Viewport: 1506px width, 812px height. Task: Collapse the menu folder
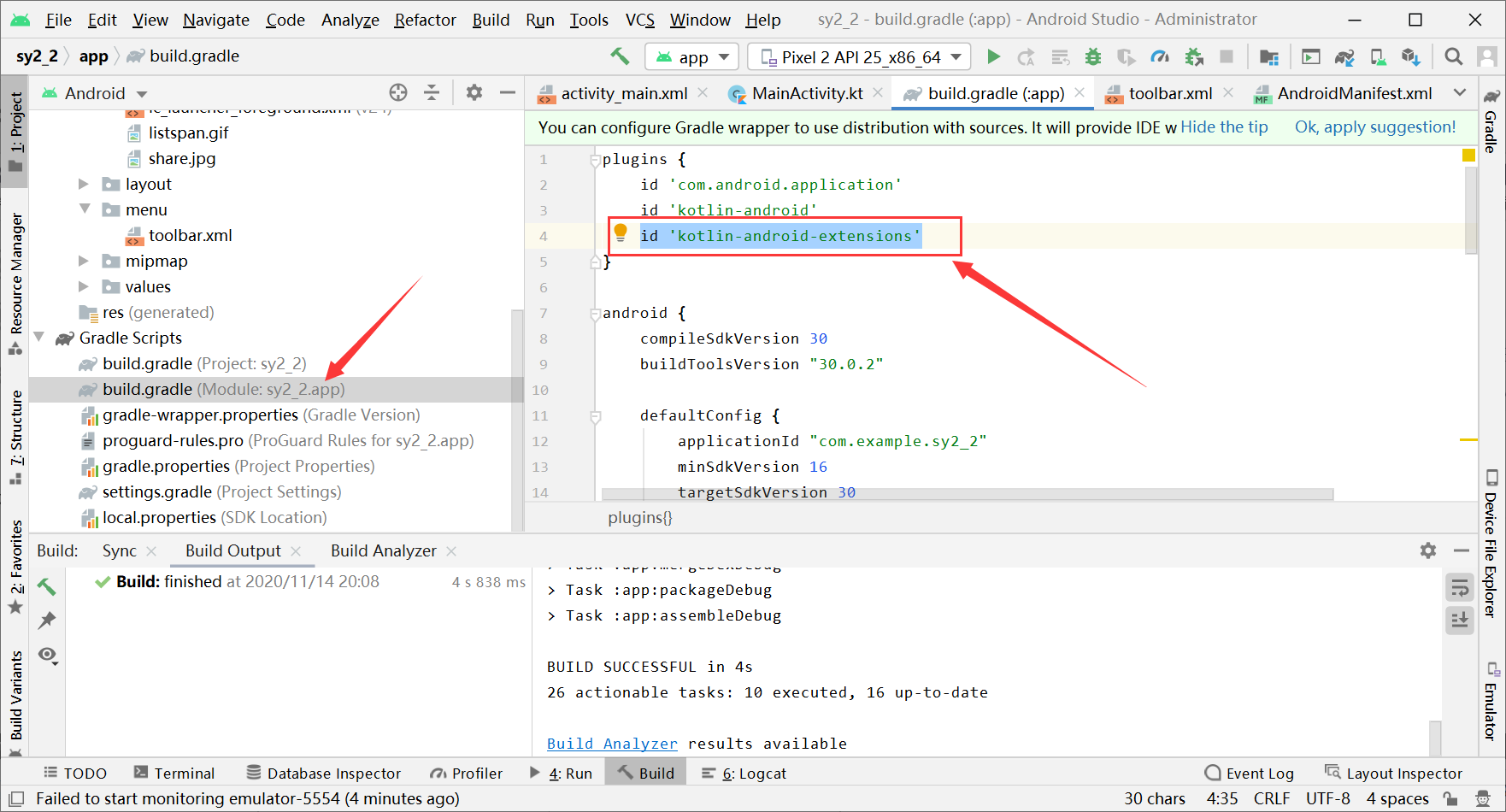[x=84, y=209]
